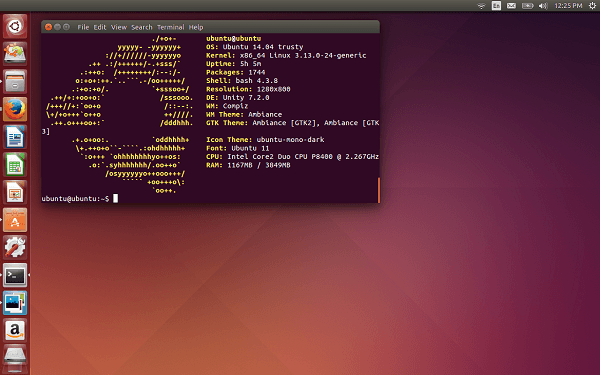Image resolution: width=600 pixels, height=375 pixels.
Task: Open the Wi-Fi network indicator
Action: [x=481, y=6]
